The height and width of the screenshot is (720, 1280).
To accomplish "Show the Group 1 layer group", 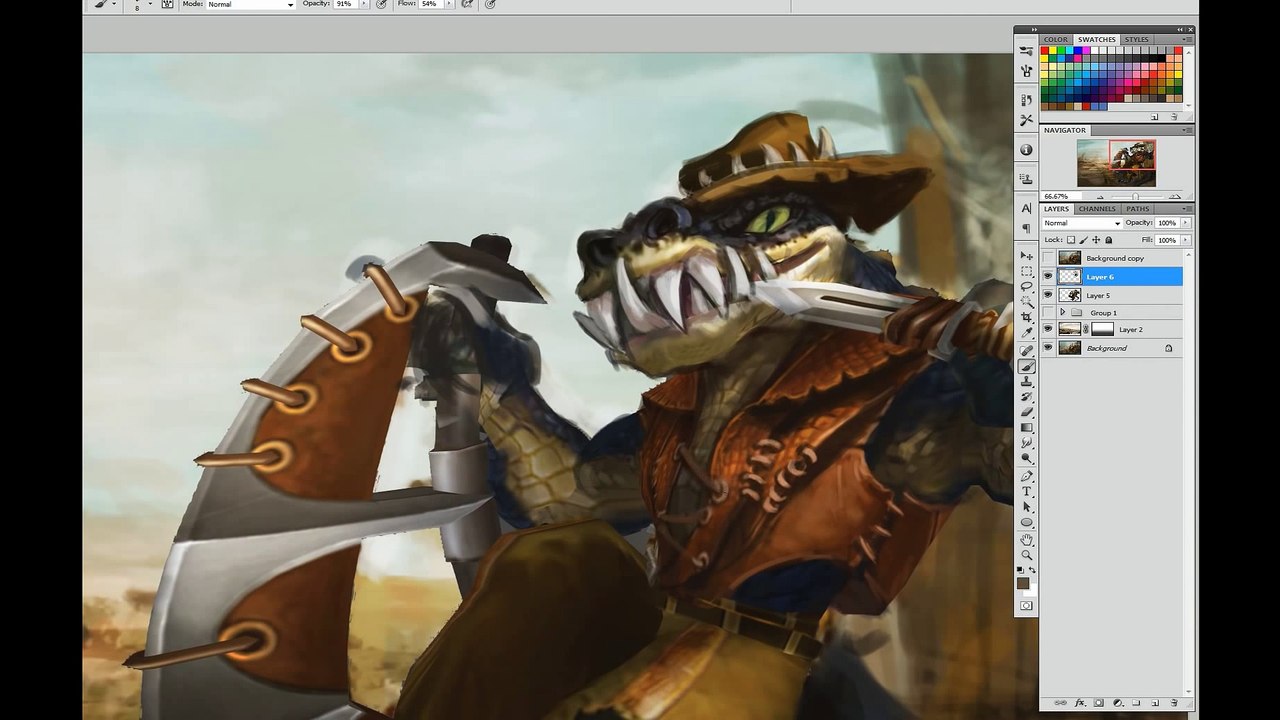I will click(x=1048, y=313).
